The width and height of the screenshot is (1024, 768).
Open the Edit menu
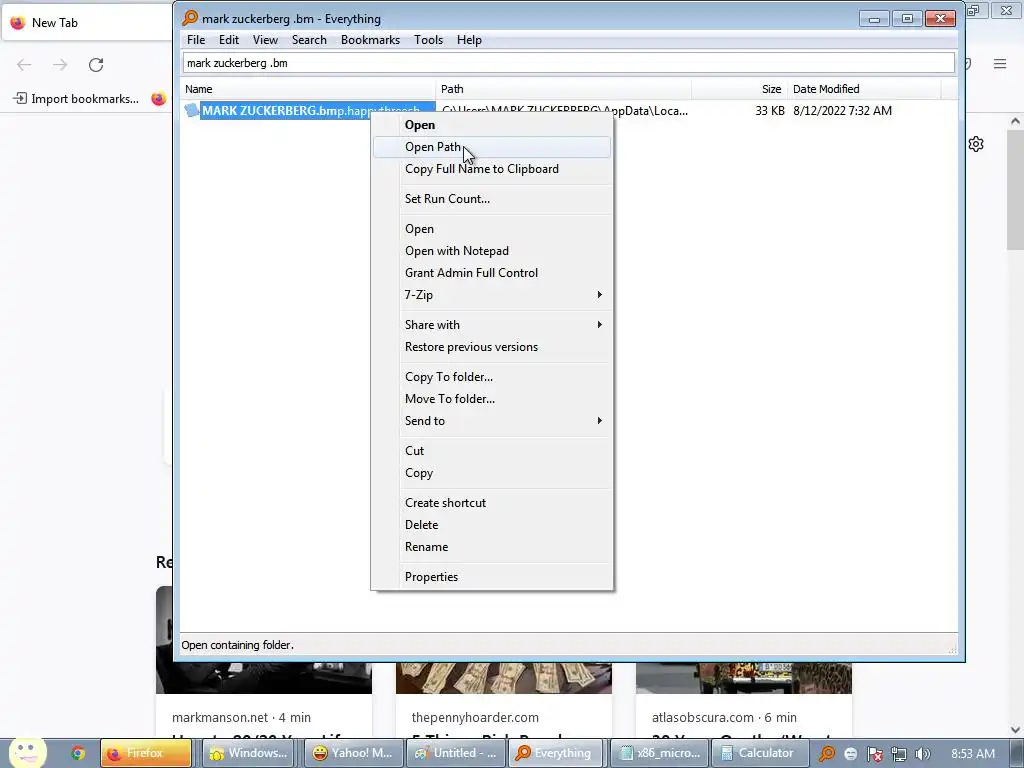point(229,40)
